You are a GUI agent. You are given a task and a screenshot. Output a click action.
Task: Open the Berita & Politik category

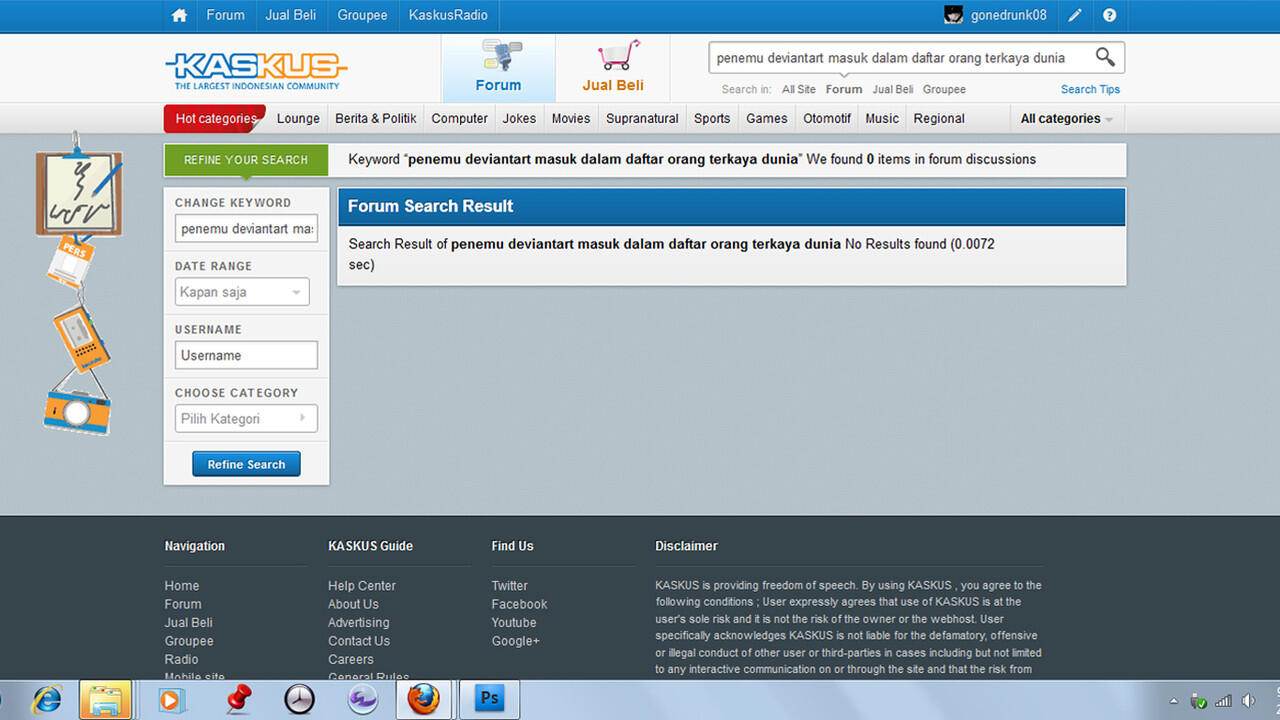(x=376, y=118)
